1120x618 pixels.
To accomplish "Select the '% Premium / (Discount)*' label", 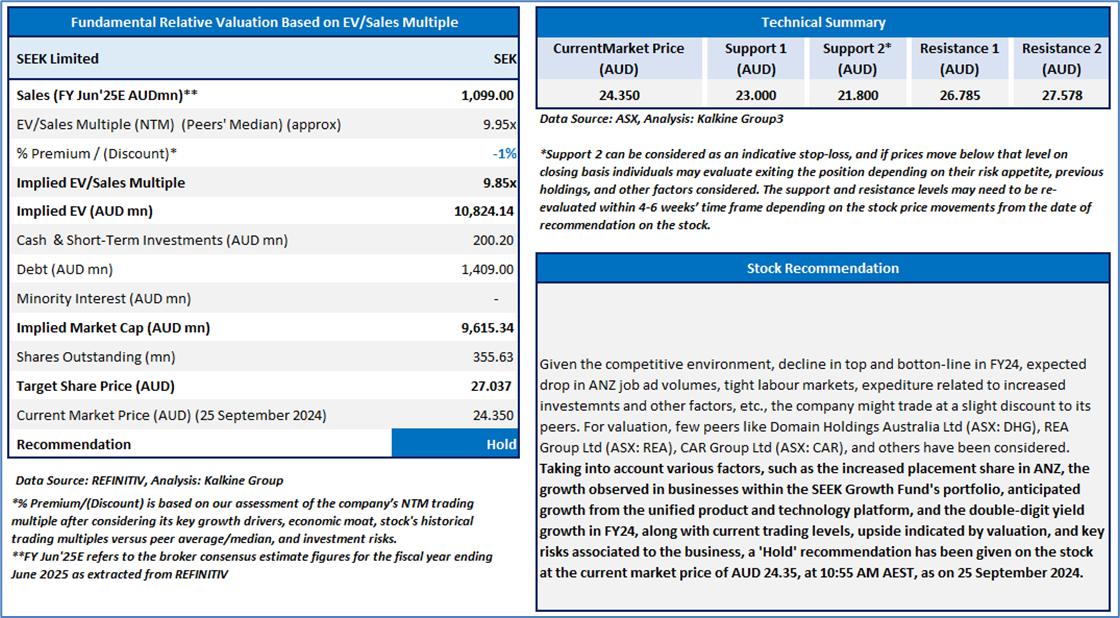I will click(x=96, y=153).
